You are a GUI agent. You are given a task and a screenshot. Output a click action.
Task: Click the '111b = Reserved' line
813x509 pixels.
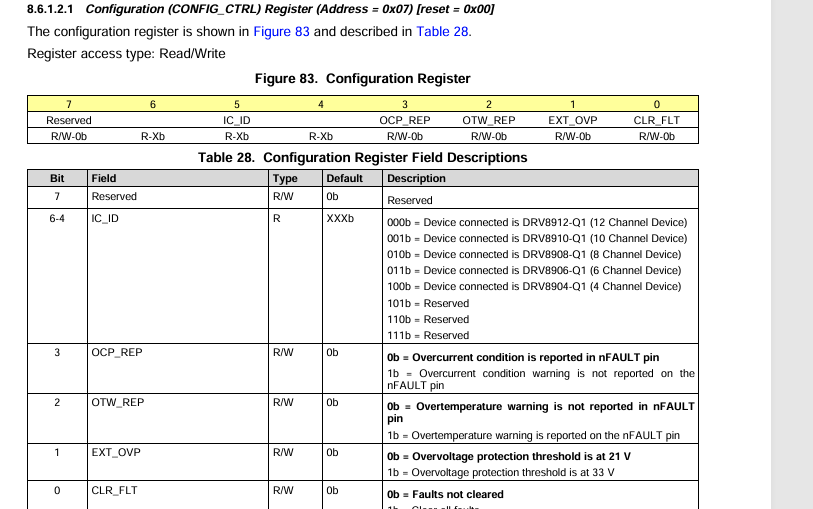(428, 335)
